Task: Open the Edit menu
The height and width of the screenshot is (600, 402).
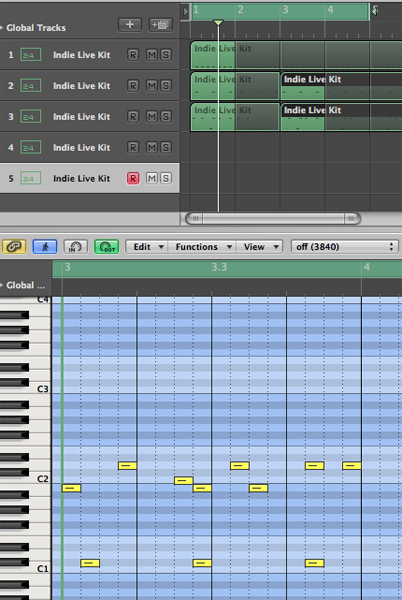Action: pyautogui.click(x=147, y=247)
